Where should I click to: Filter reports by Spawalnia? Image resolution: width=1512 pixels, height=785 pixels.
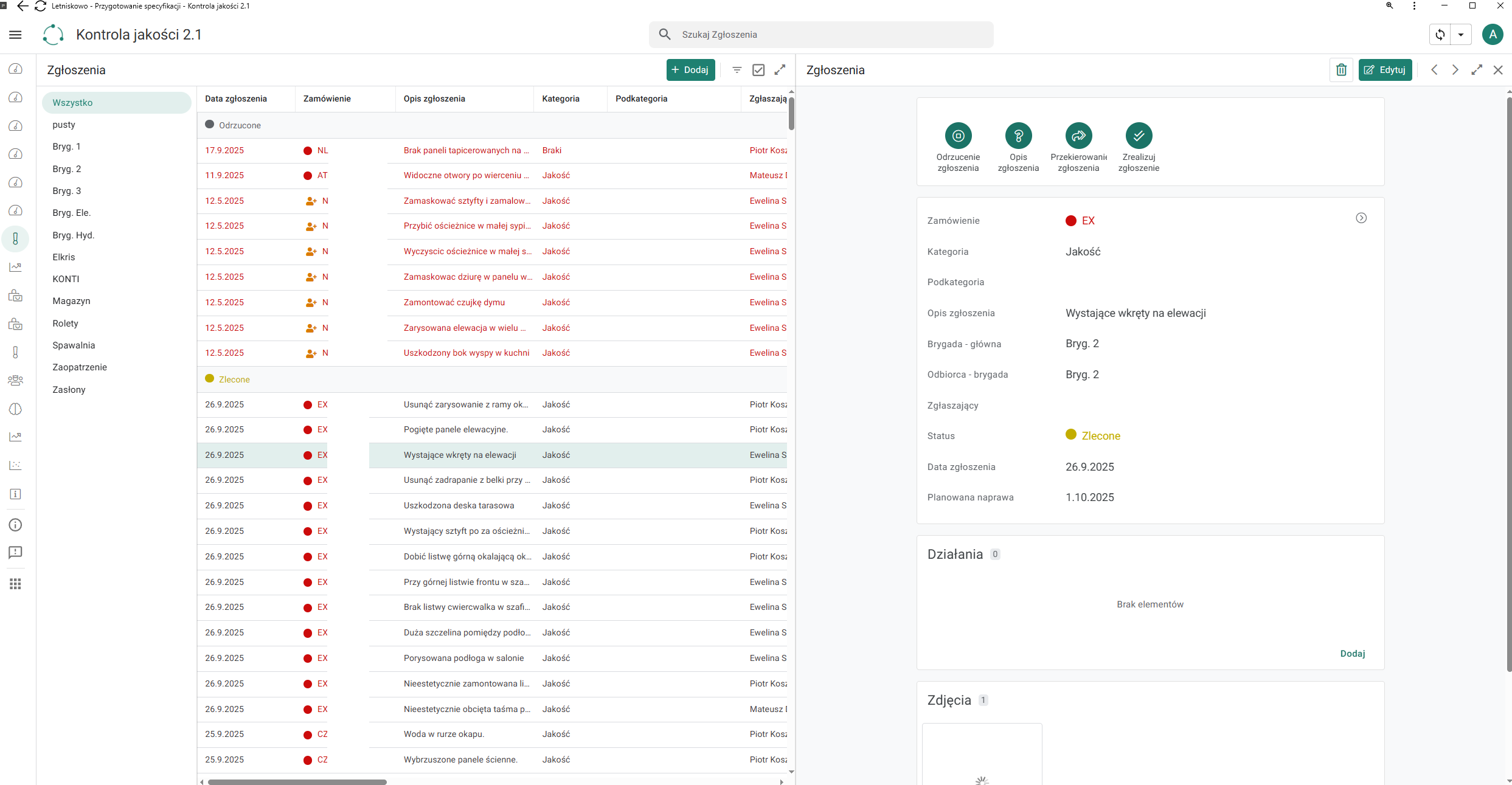point(116,345)
